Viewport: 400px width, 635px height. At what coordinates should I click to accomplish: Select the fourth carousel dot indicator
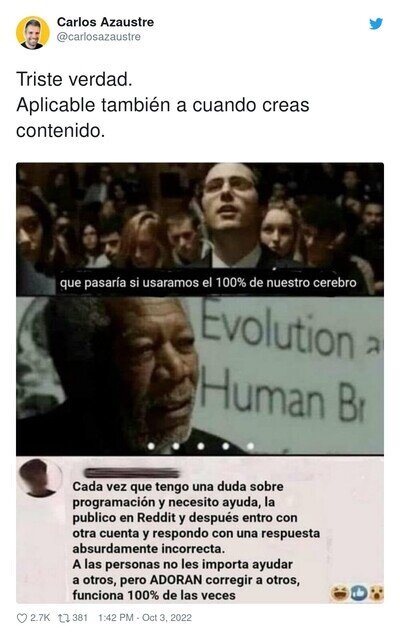click(x=226, y=446)
